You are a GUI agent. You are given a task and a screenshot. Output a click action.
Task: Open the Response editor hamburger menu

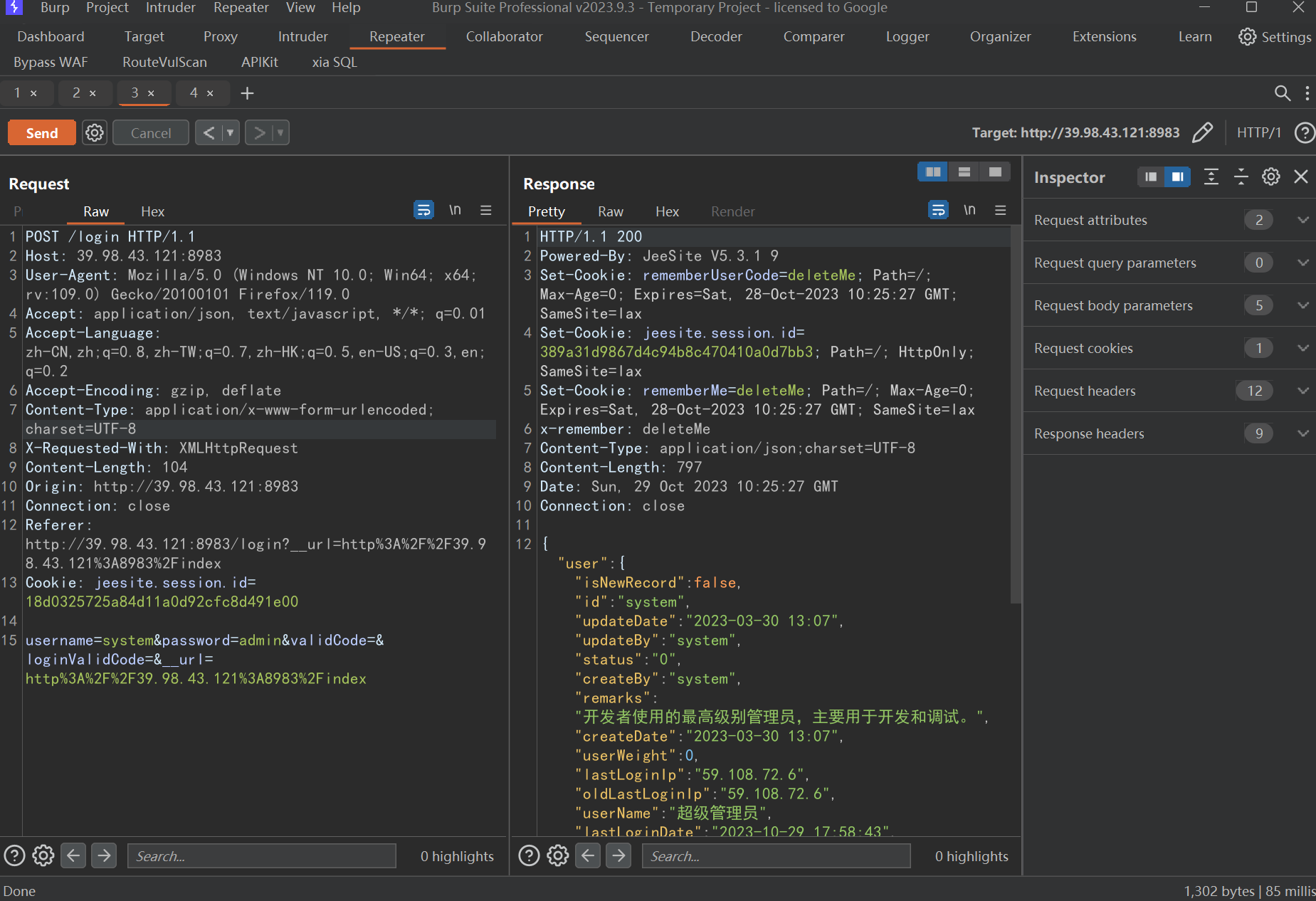point(1001,210)
